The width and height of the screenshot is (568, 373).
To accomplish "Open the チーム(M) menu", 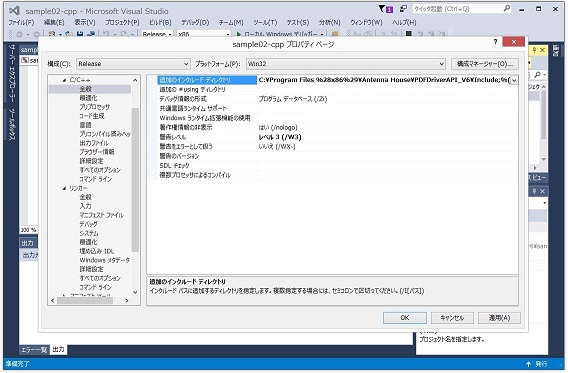I will pyautogui.click(x=231, y=22).
